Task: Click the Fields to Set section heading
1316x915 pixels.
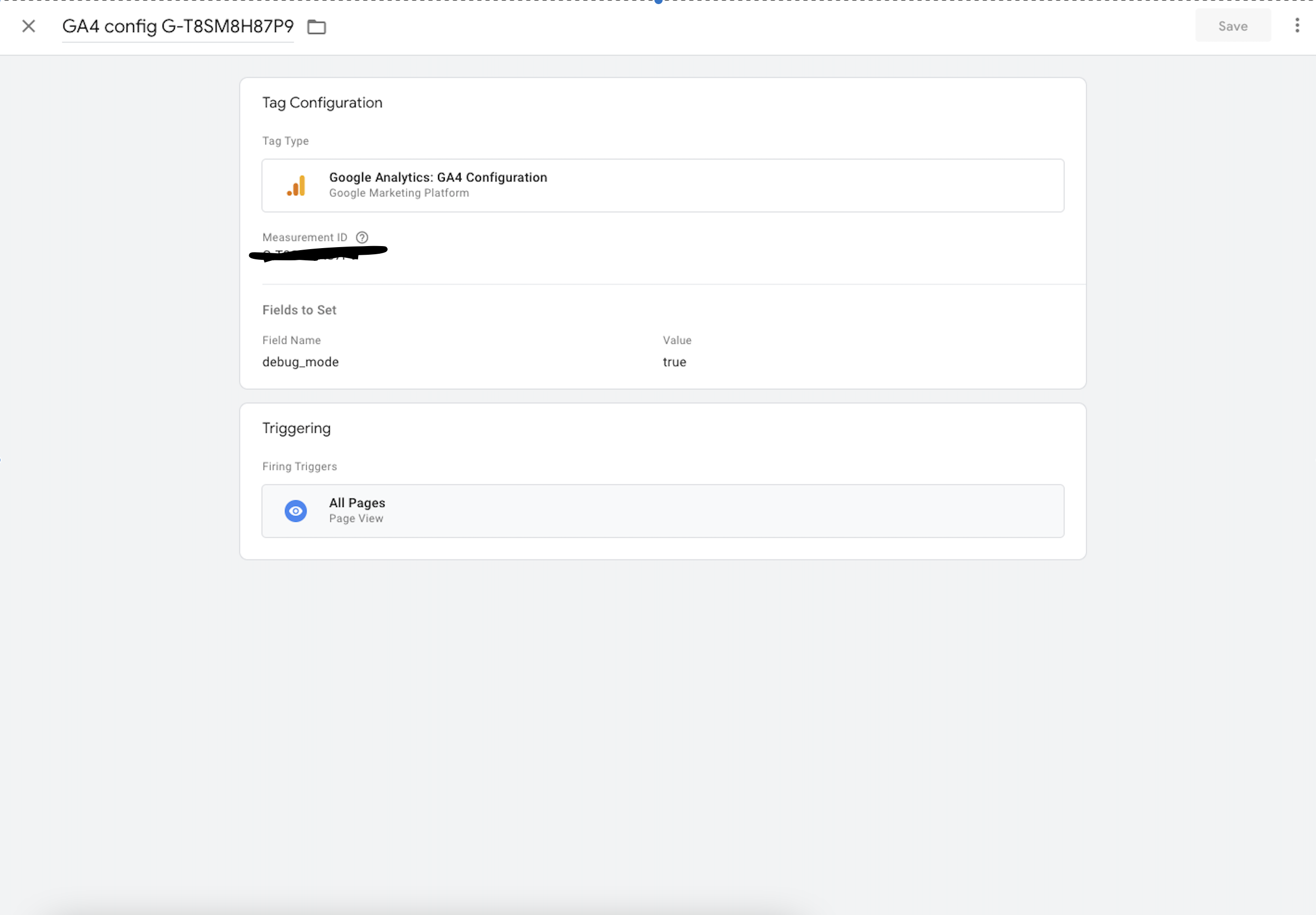Action: point(299,310)
